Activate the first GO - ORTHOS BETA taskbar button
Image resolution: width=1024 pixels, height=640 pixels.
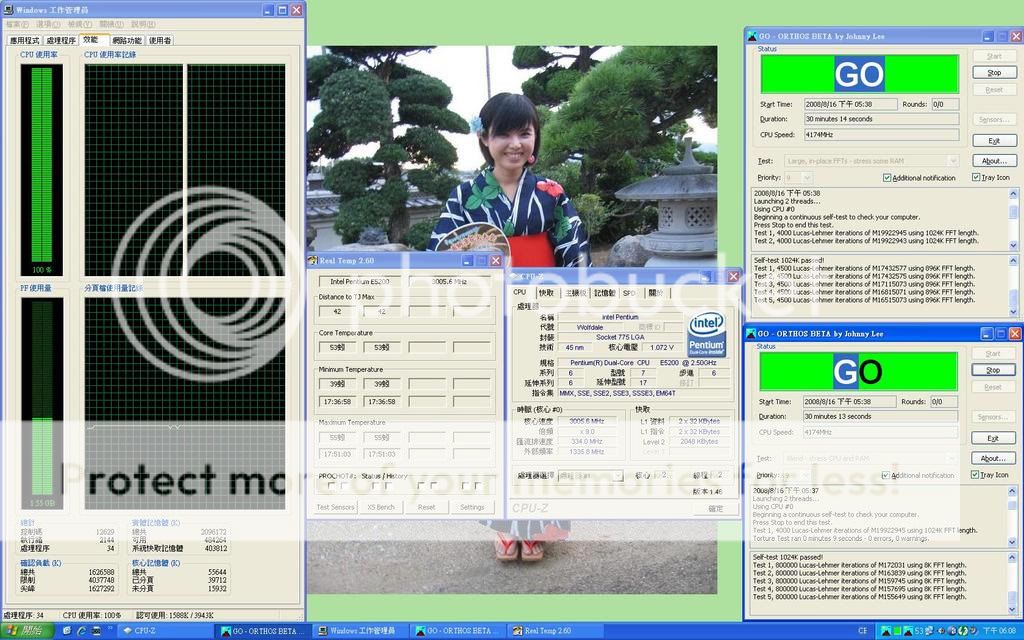[262, 631]
